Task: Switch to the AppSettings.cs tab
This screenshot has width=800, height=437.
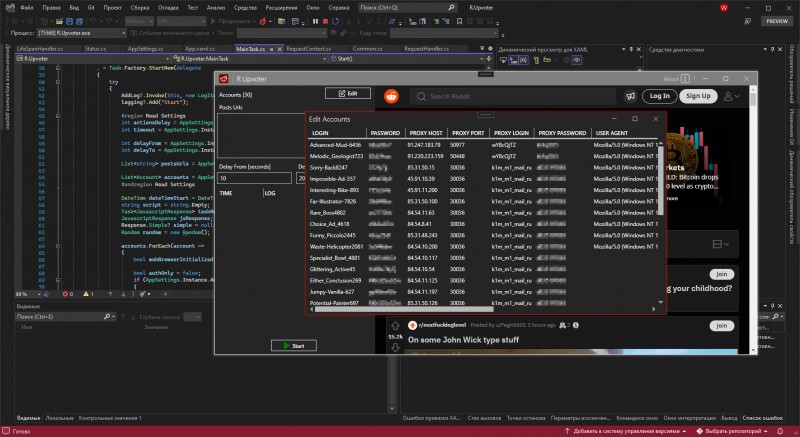Action: coord(147,47)
